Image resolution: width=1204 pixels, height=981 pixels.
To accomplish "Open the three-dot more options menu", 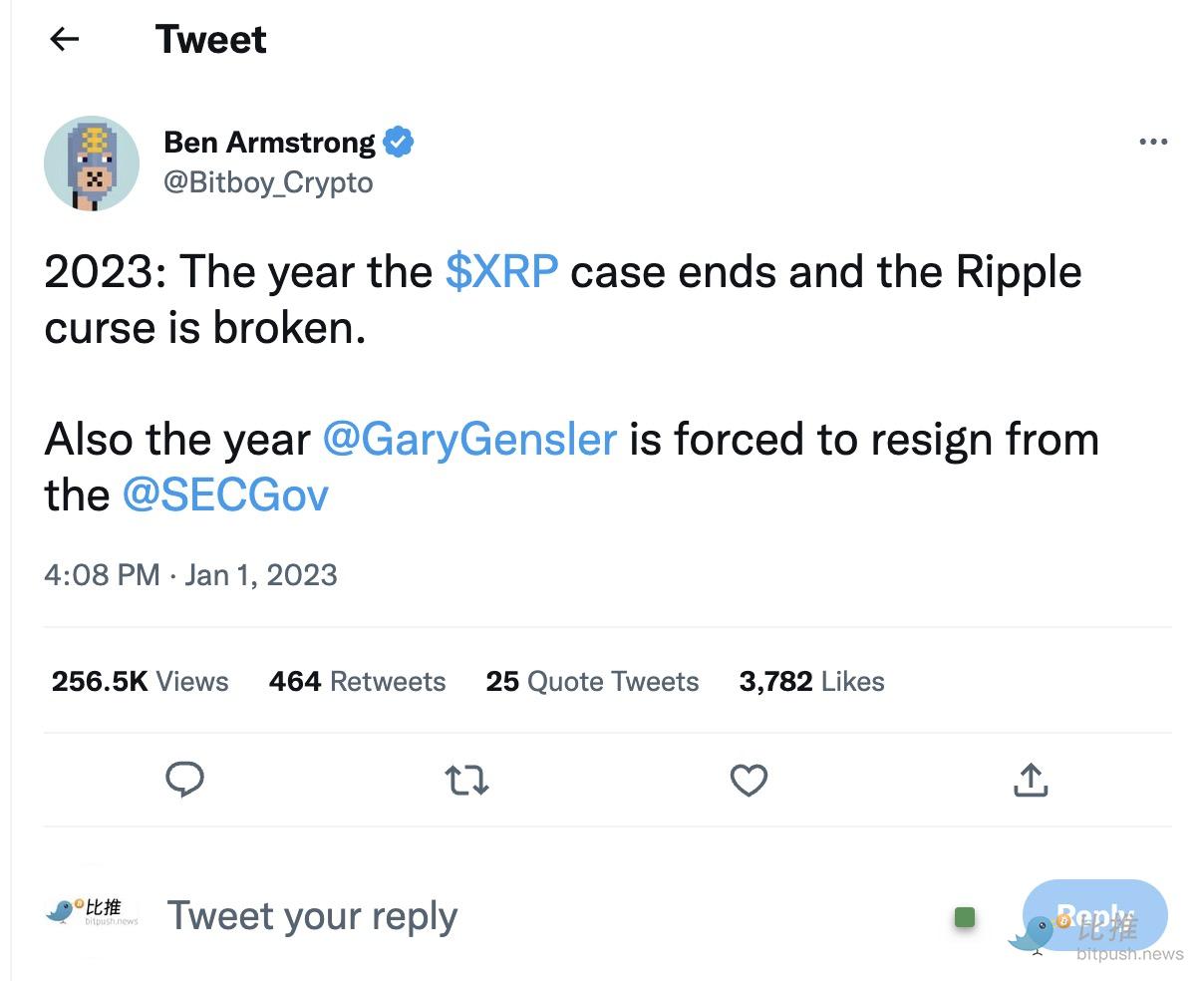I will 1152,143.
